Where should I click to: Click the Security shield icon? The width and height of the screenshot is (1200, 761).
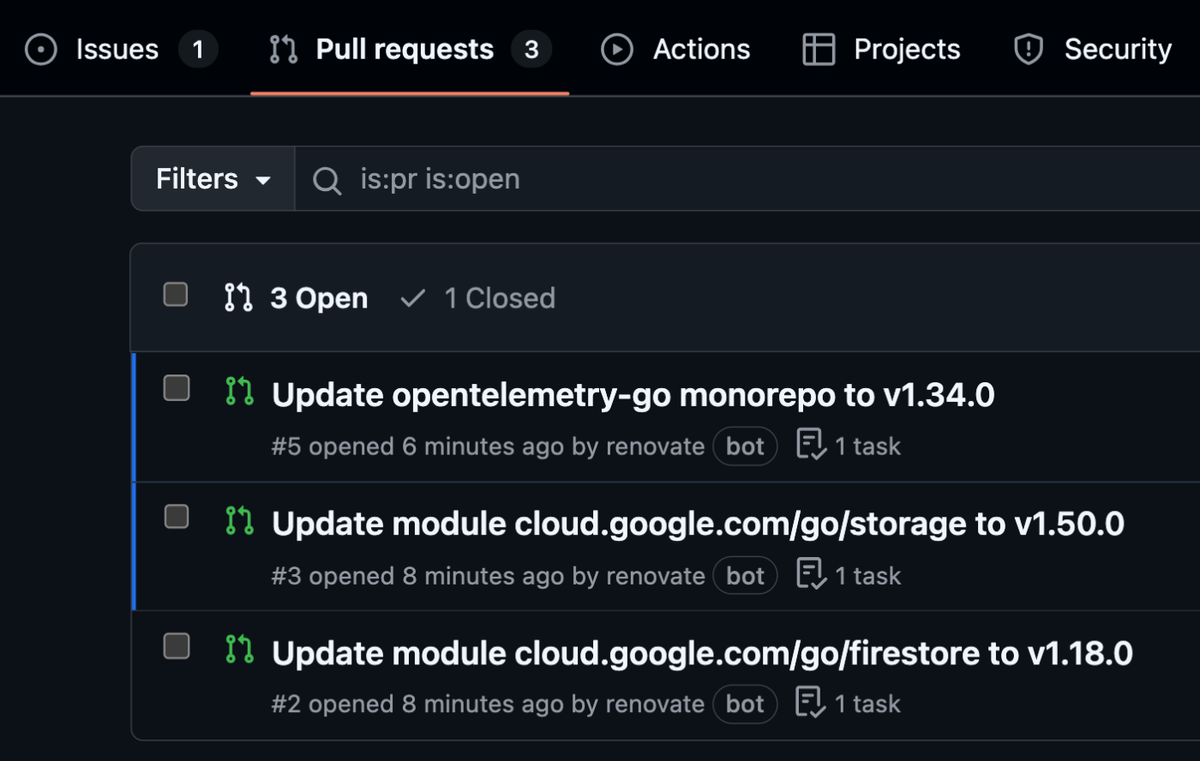click(x=1029, y=50)
